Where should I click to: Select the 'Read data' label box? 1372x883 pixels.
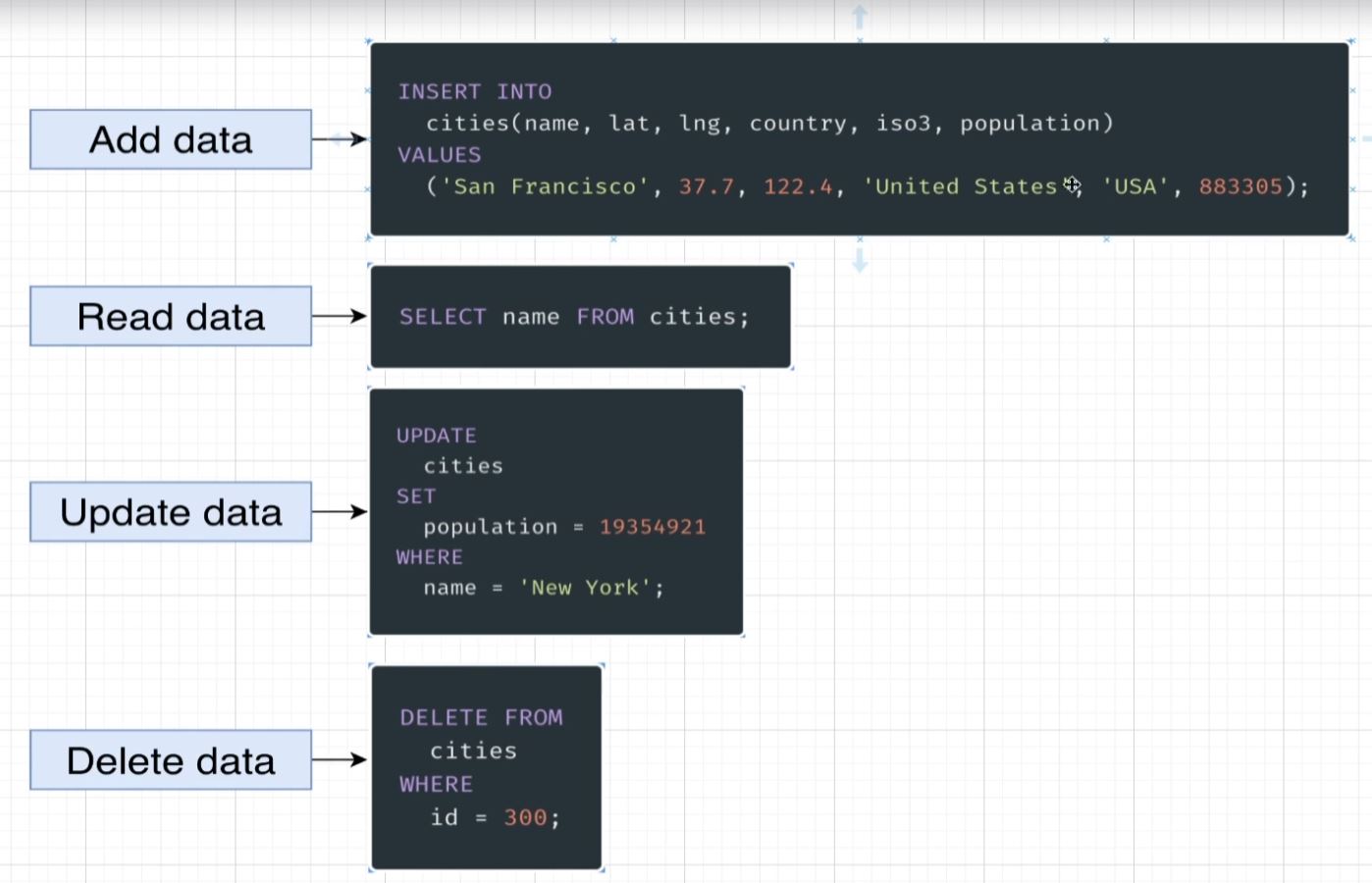point(171,316)
